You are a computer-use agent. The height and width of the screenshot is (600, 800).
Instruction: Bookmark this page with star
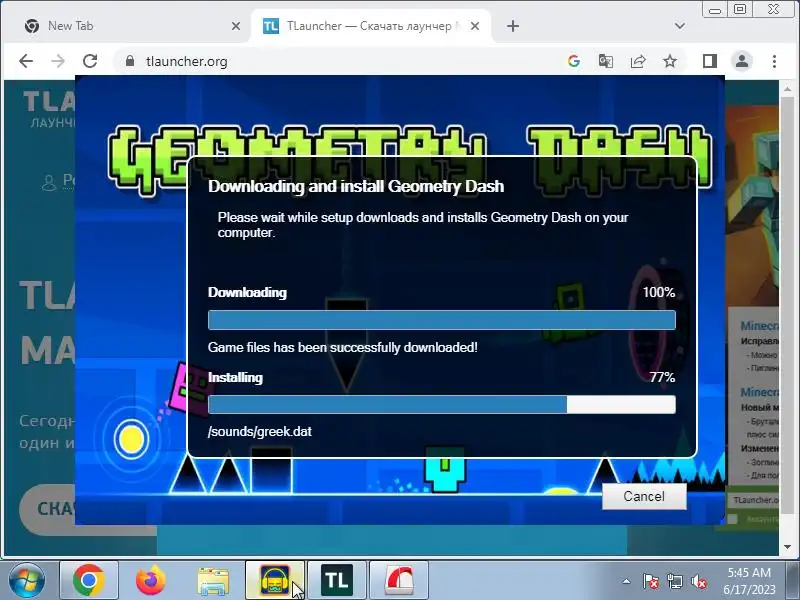(670, 61)
